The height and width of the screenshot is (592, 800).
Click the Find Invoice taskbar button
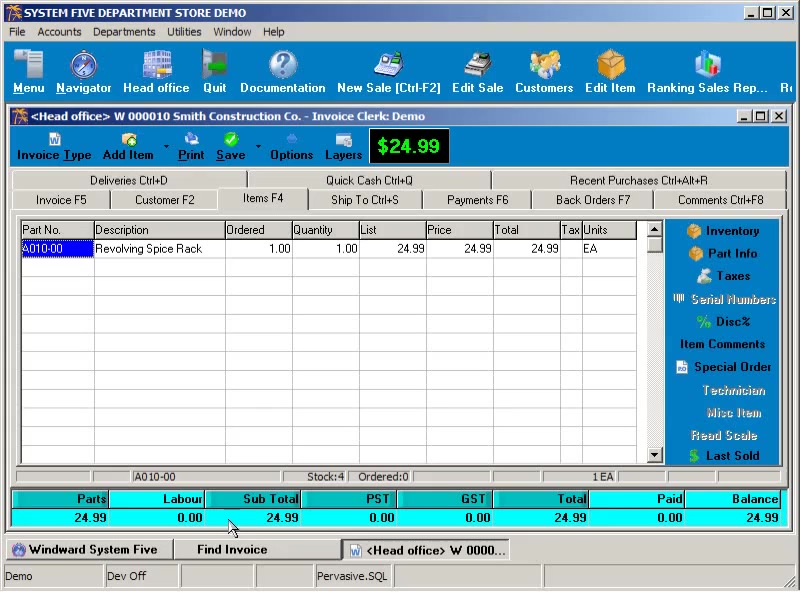point(232,549)
